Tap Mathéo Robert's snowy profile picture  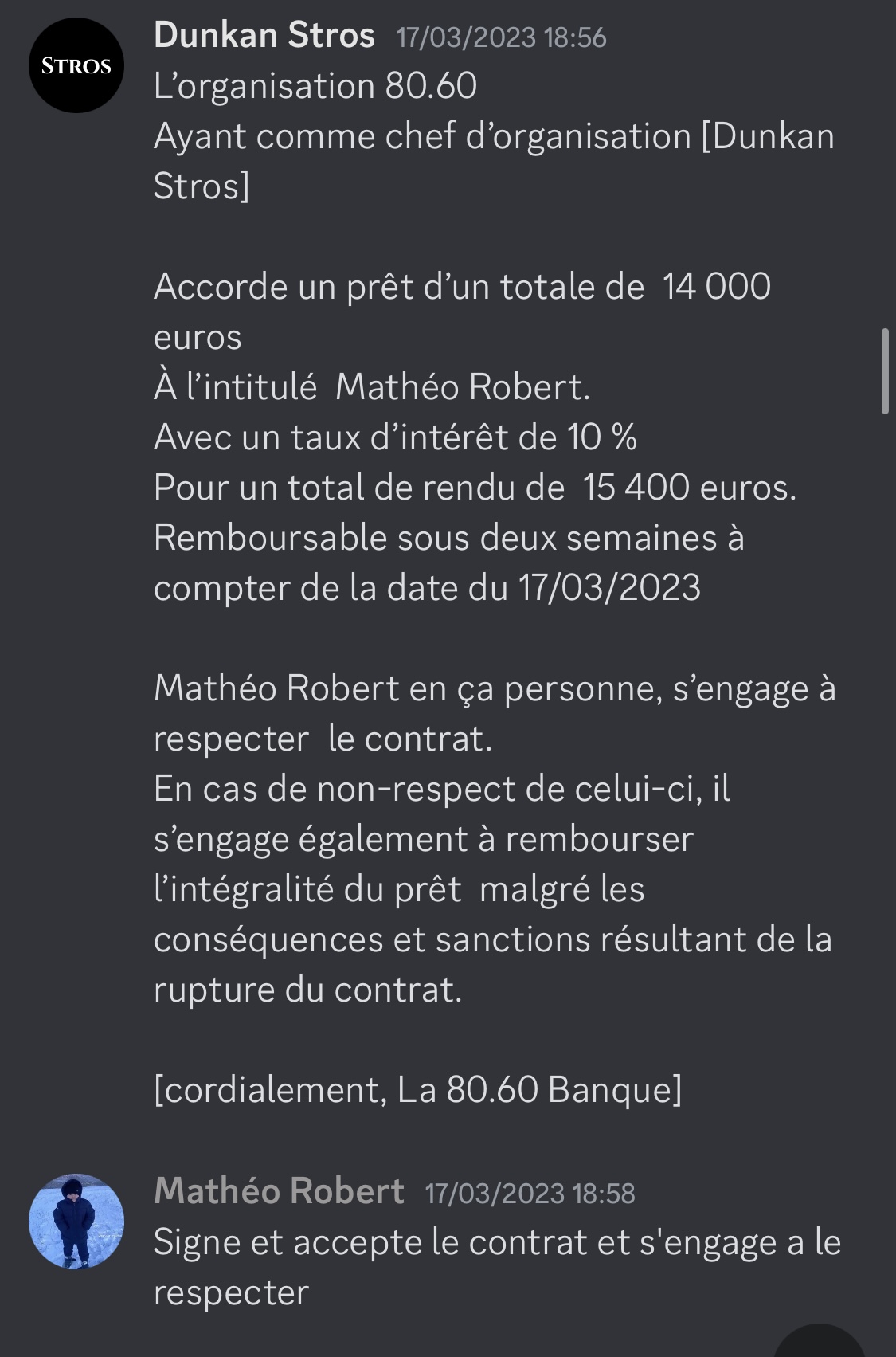[x=76, y=1221]
